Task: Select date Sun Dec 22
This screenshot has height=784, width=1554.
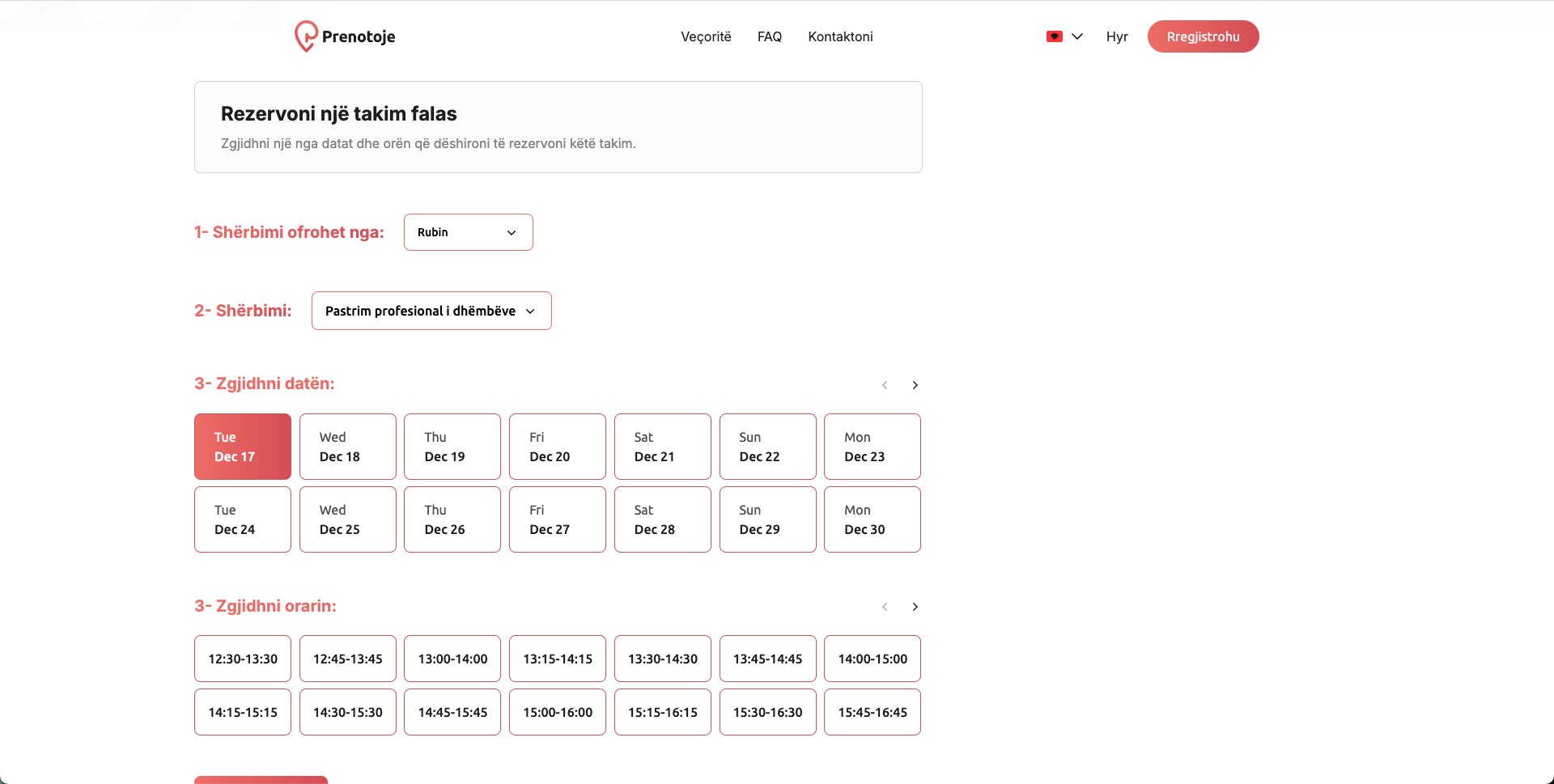Action: click(x=768, y=447)
